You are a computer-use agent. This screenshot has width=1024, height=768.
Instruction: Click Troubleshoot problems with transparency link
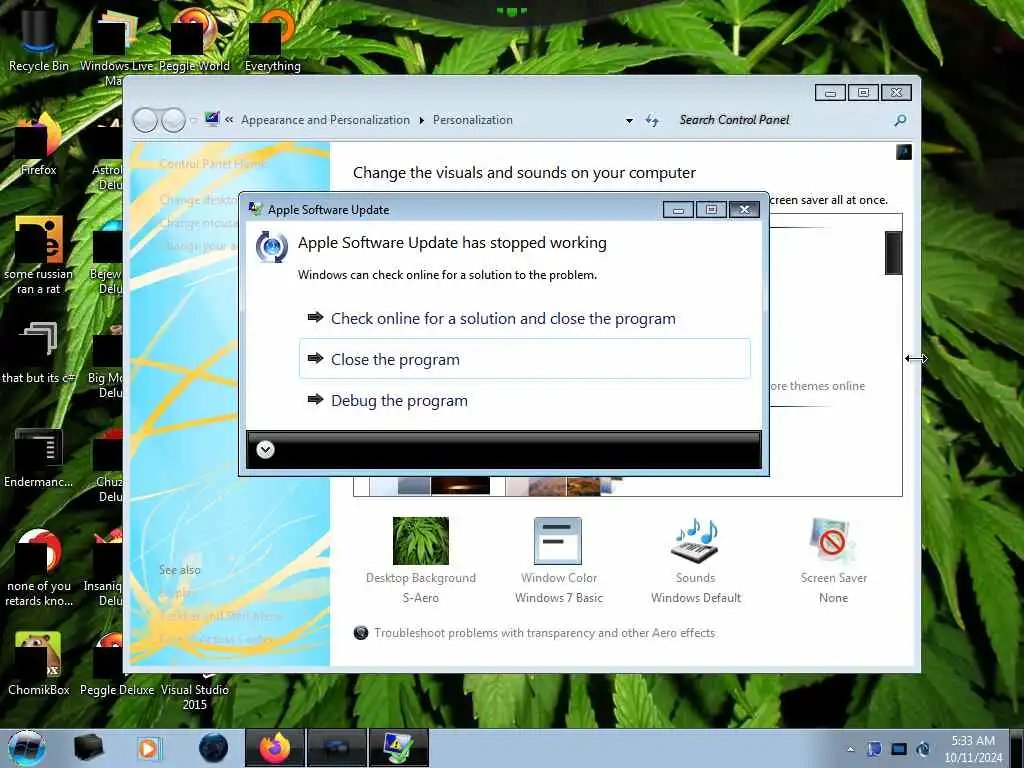[544, 633]
